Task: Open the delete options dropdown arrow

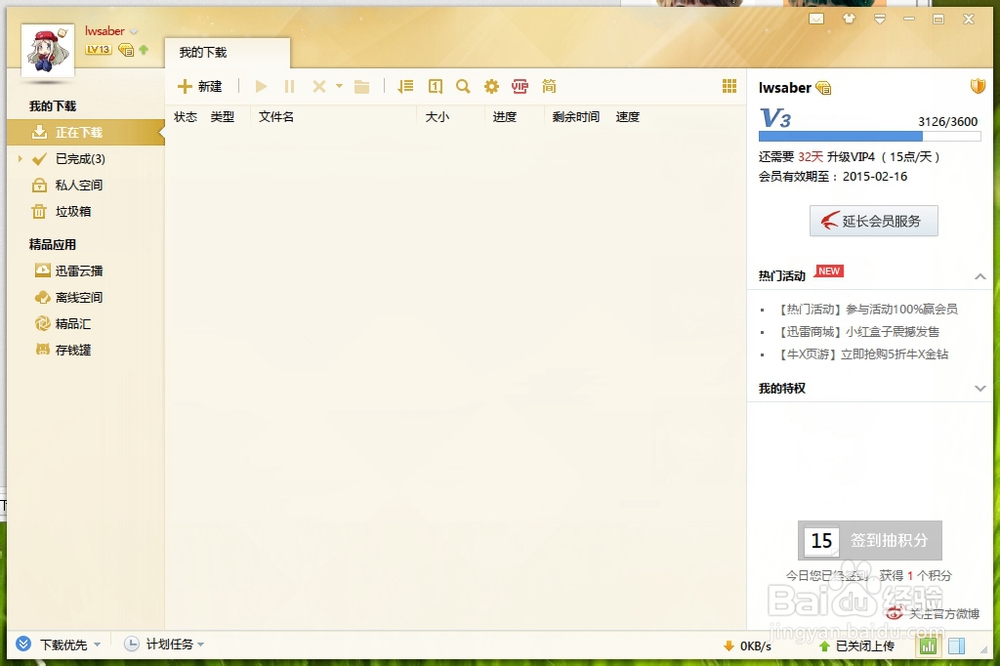Action: pos(339,85)
